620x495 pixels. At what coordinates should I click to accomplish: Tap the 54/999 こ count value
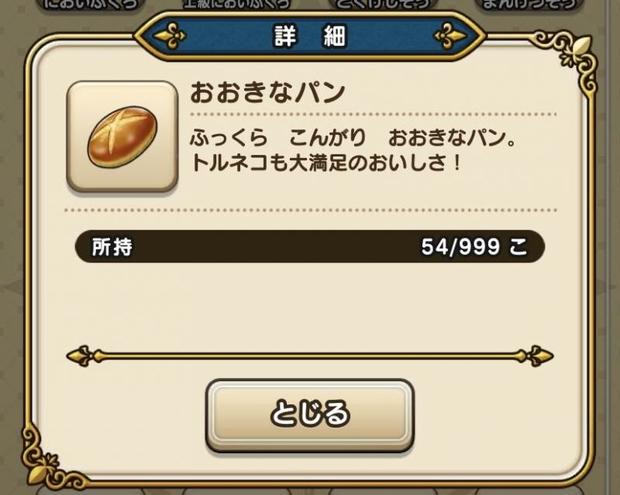(x=474, y=247)
